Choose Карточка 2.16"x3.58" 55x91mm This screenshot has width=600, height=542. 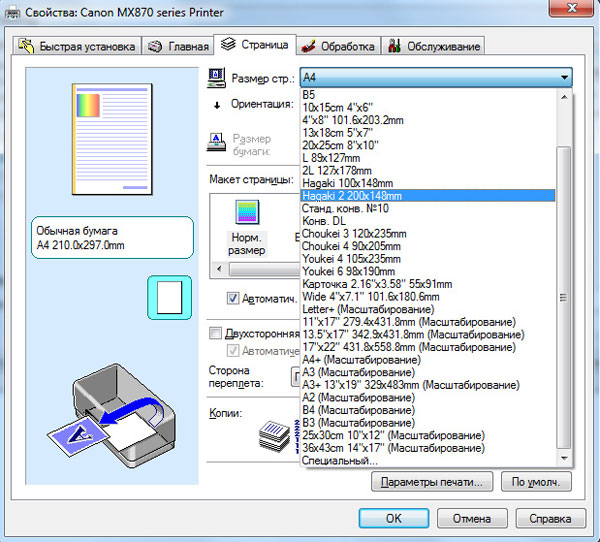(x=428, y=284)
